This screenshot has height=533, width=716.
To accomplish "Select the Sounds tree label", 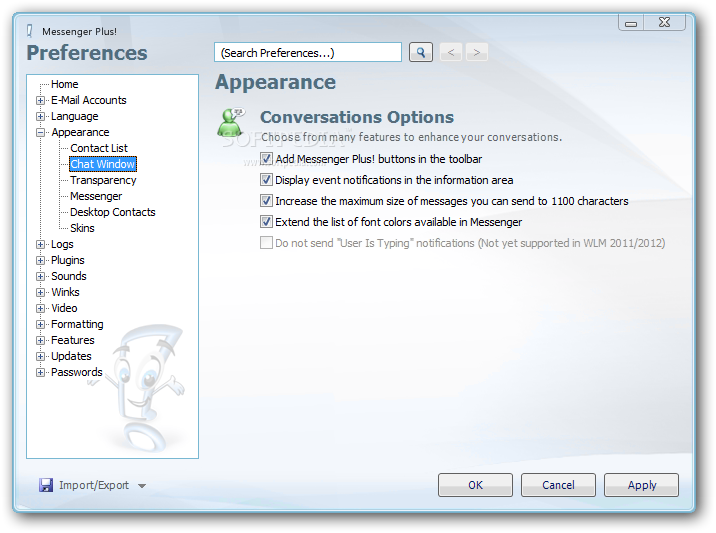I will click(68, 276).
